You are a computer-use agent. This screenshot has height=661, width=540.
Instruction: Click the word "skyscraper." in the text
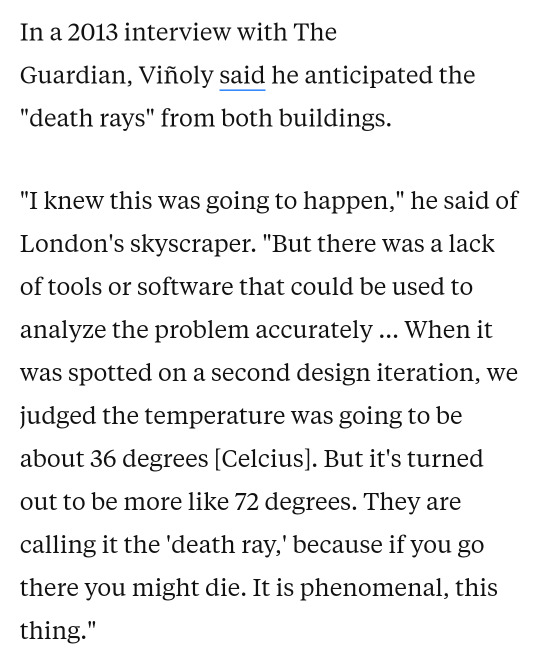[193, 246]
